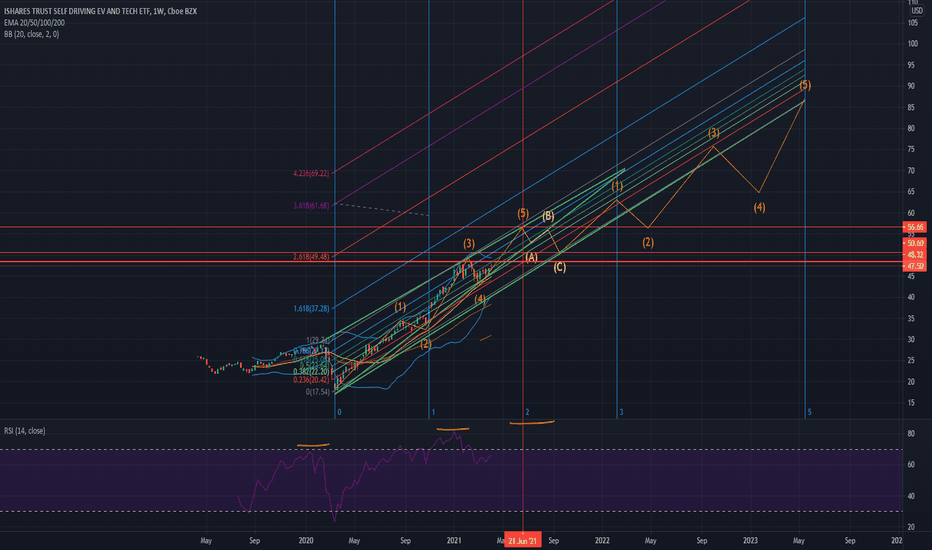The width and height of the screenshot is (932, 550).
Task: Click the 0(17.54) Fibonacci level label
Action: pyautogui.click(x=317, y=392)
